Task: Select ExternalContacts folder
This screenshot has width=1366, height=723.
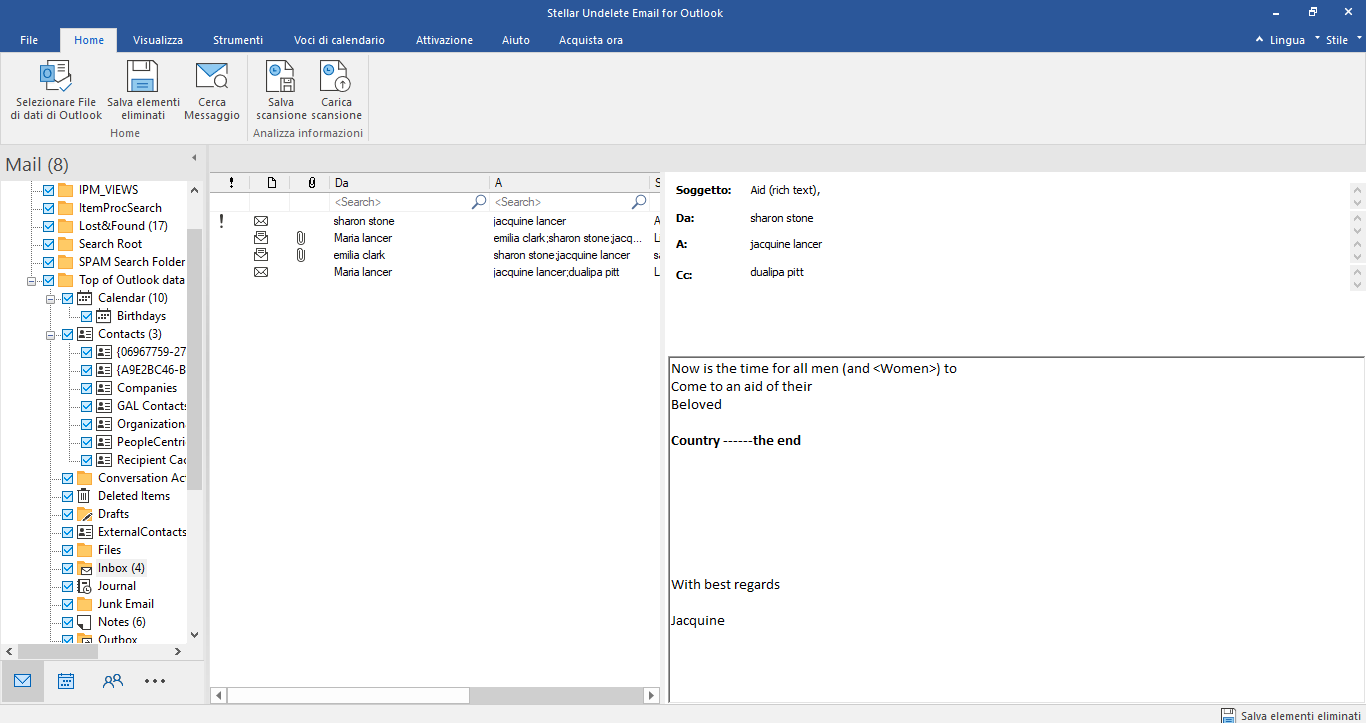Action: click(x=142, y=532)
